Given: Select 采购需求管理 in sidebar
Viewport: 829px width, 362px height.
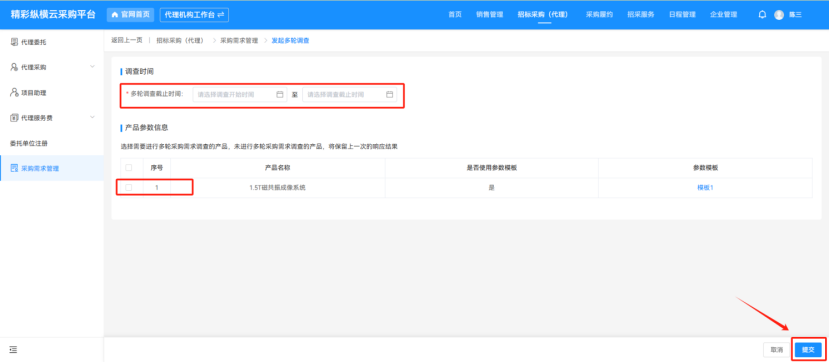Looking at the screenshot, I should click(x=52, y=169).
